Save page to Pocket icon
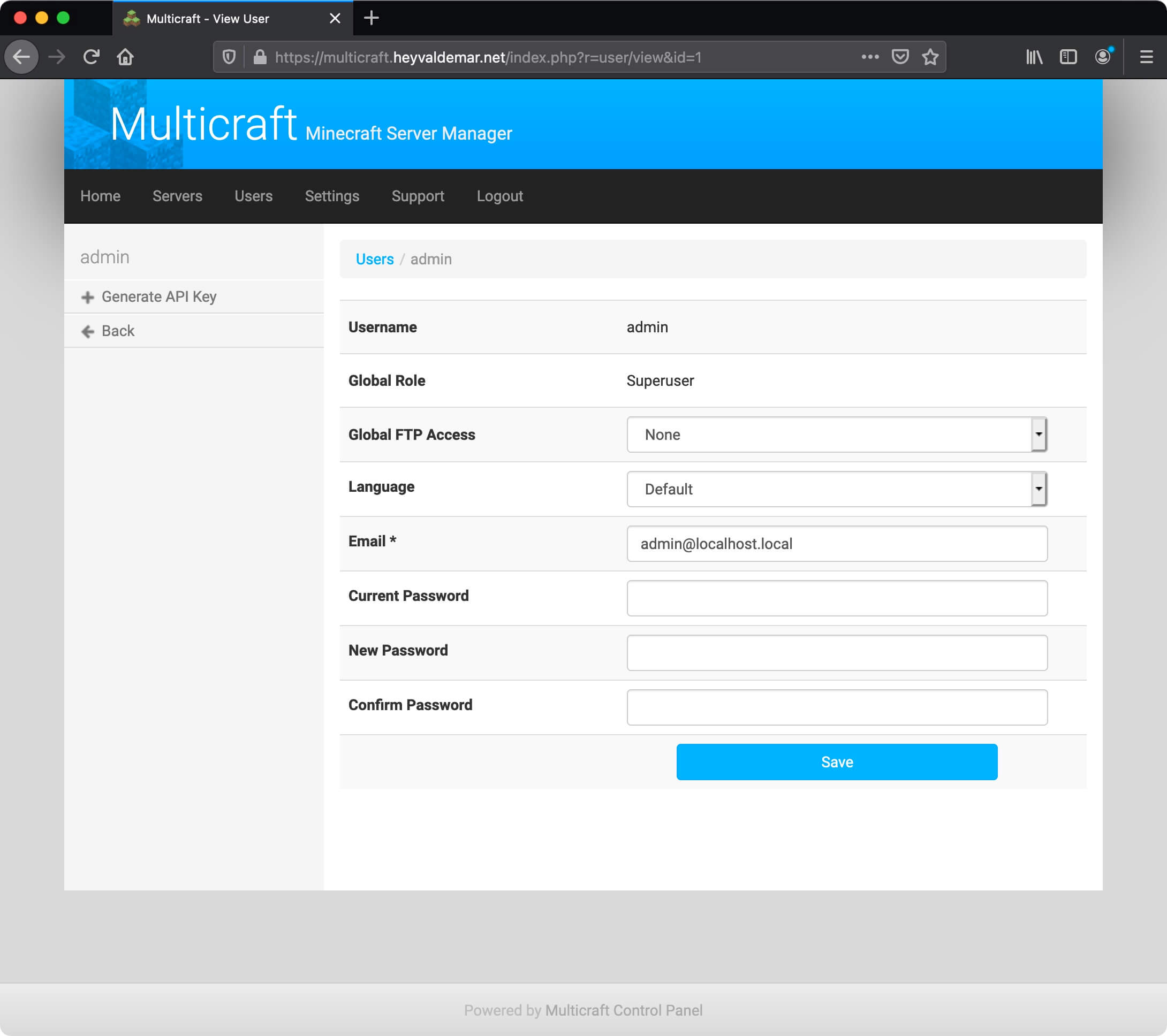Image resolution: width=1167 pixels, height=1036 pixels. pyautogui.click(x=900, y=57)
